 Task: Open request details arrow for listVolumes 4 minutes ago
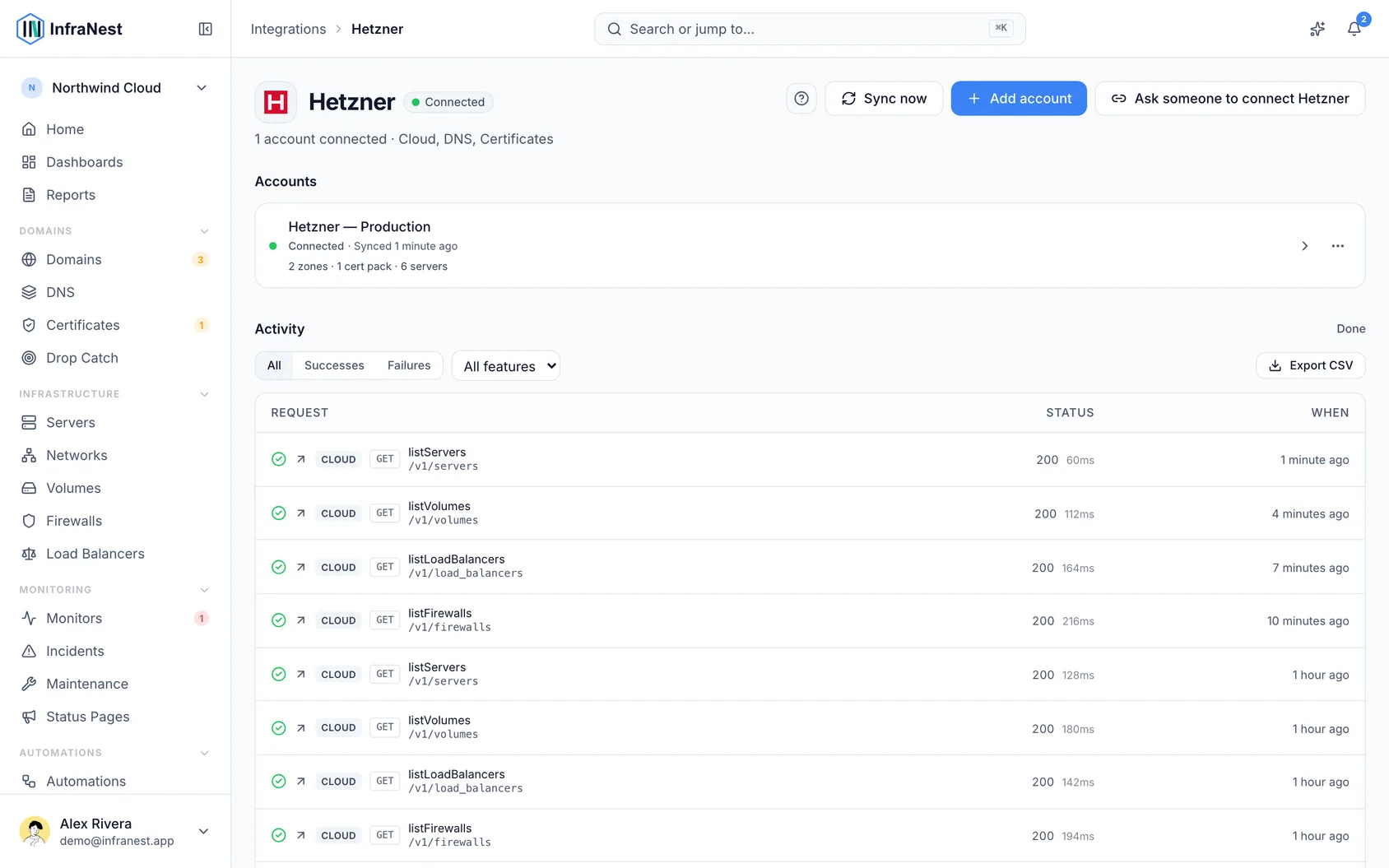click(x=301, y=513)
